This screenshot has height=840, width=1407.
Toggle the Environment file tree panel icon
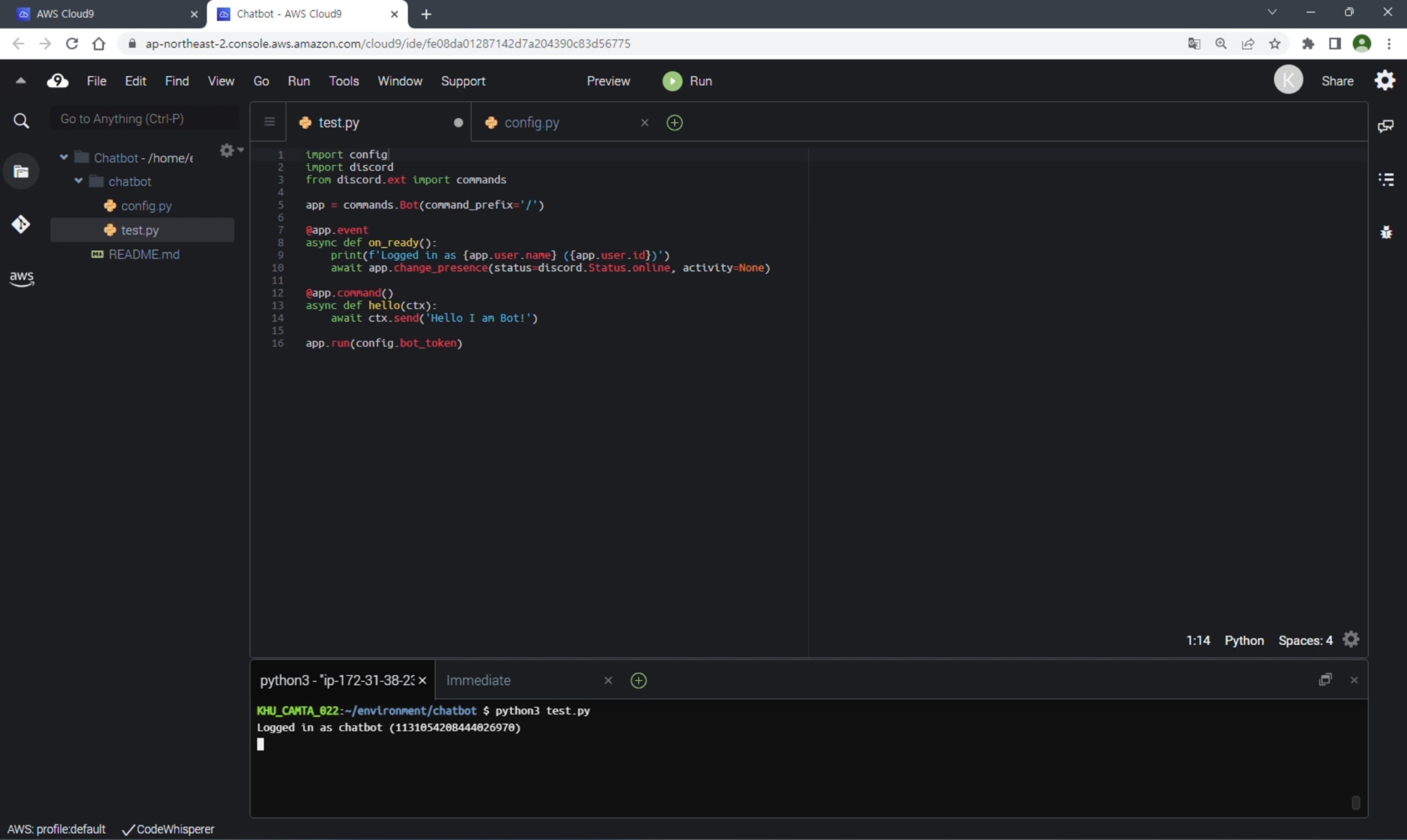point(21,171)
